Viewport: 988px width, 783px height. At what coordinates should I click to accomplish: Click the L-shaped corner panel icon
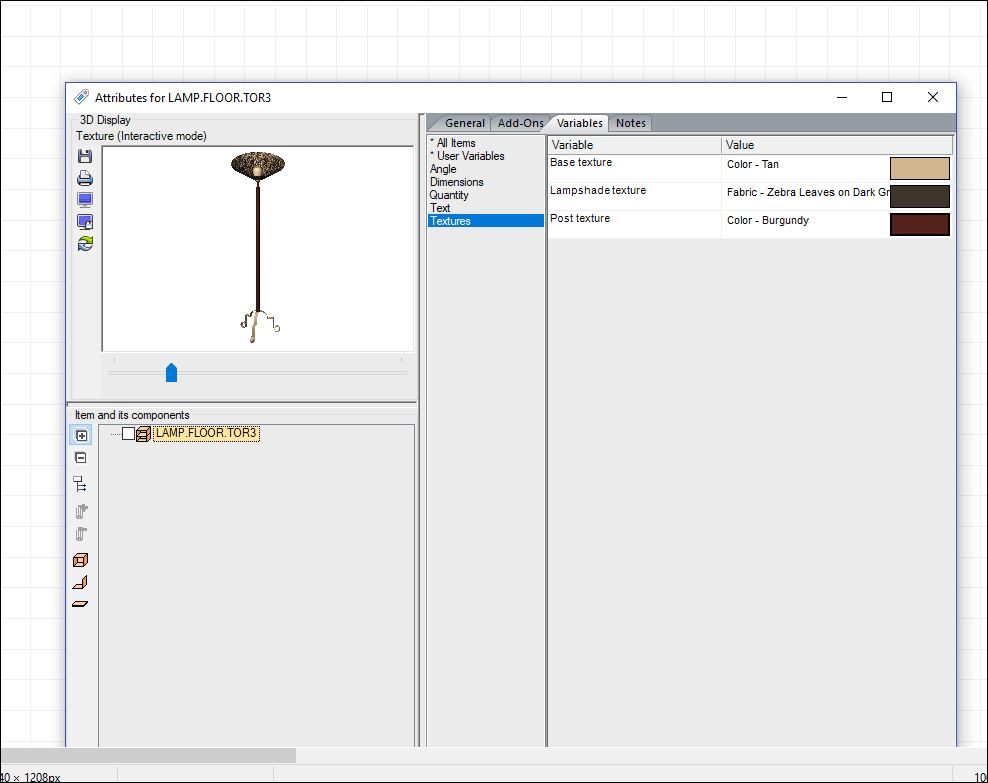(x=81, y=582)
